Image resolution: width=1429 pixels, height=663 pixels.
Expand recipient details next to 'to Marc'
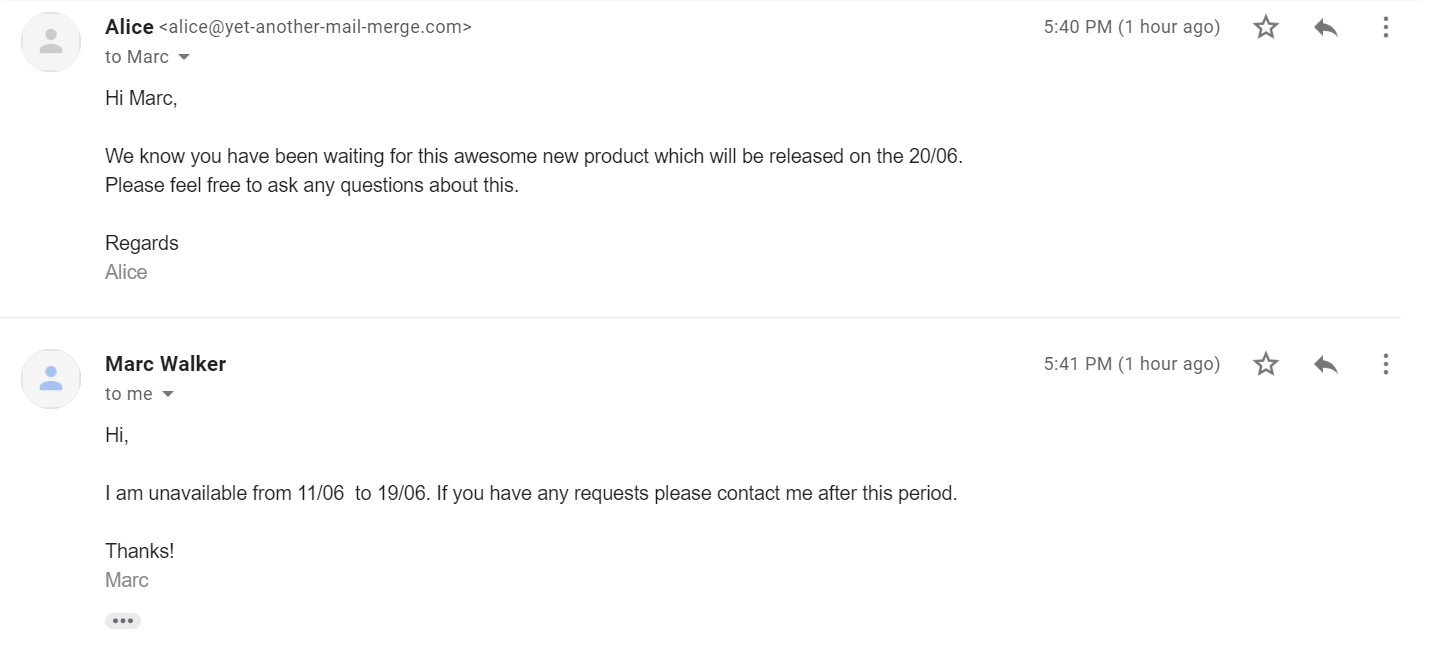pyautogui.click(x=184, y=58)
